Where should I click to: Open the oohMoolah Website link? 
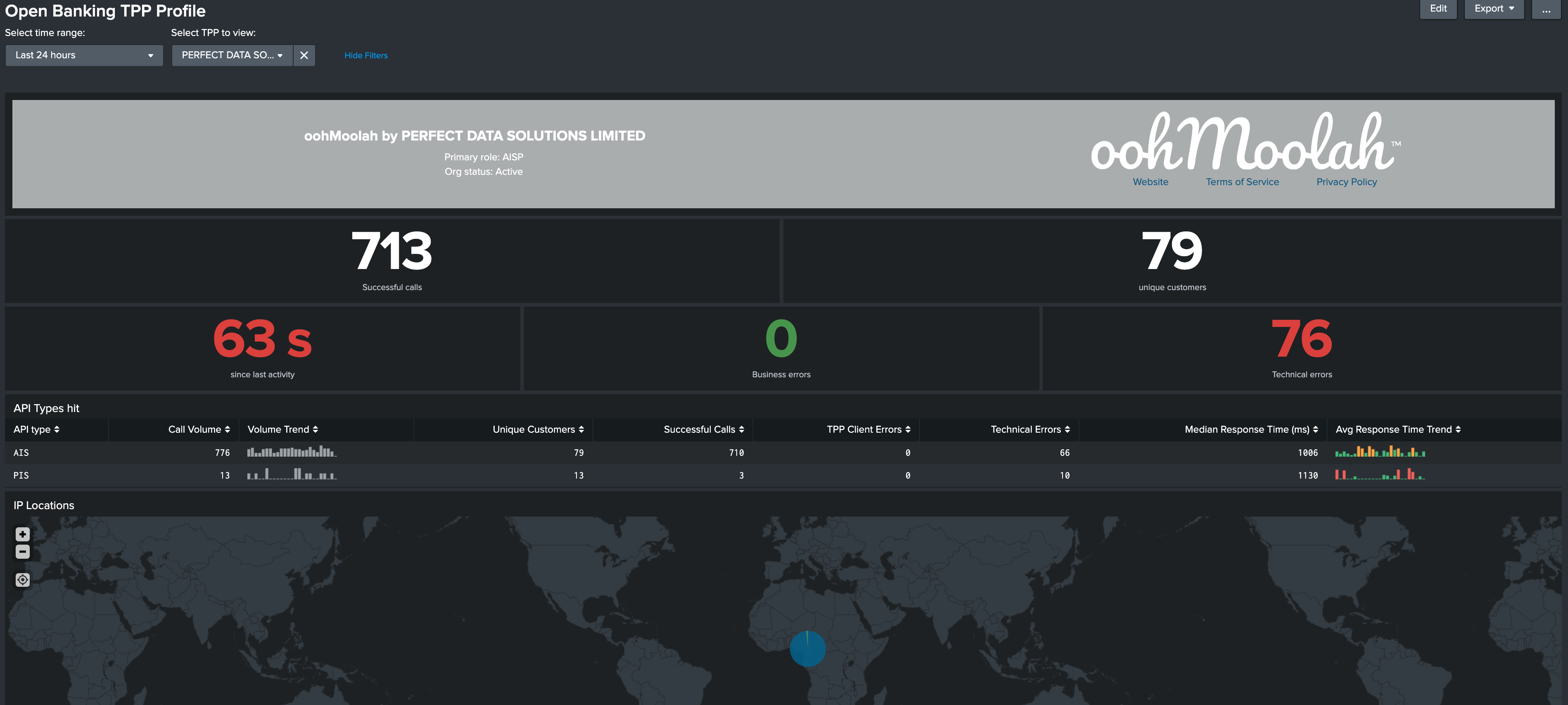click(1150, 181)
